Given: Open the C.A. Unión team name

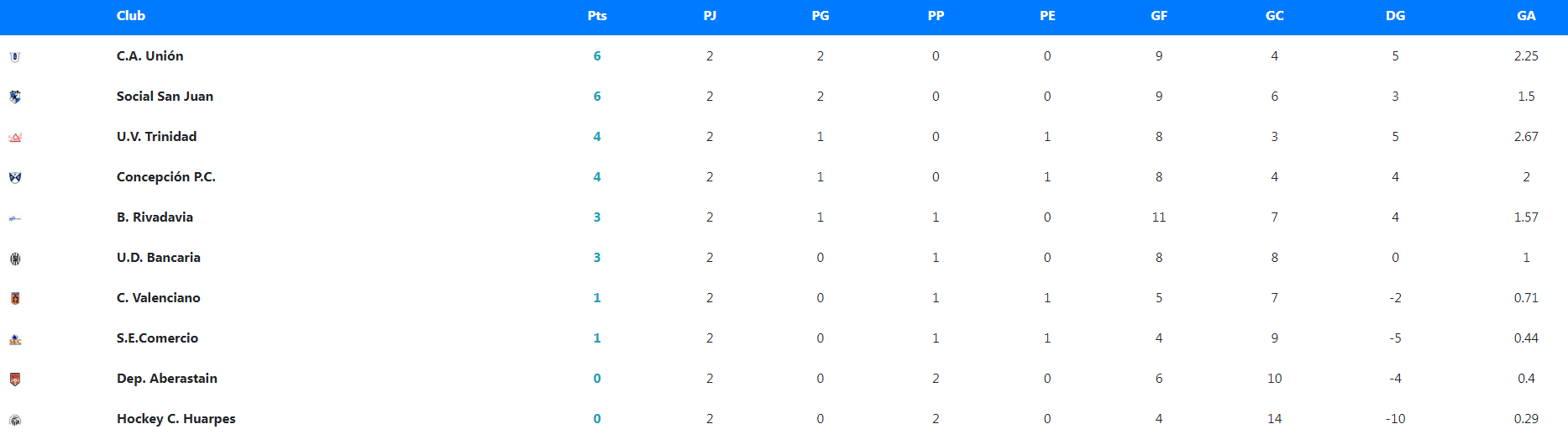Looking at the screenshot, I should tap(149, 56).
